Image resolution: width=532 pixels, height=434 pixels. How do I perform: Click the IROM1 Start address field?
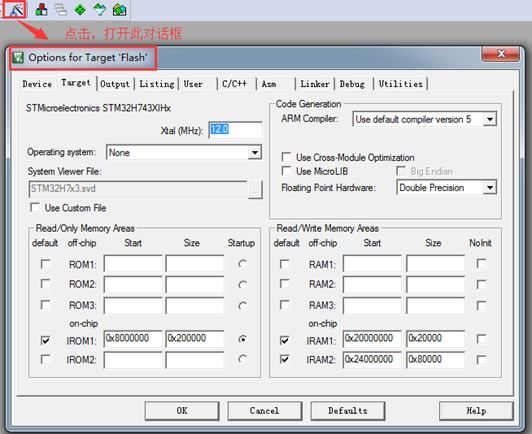pos(133,339)
